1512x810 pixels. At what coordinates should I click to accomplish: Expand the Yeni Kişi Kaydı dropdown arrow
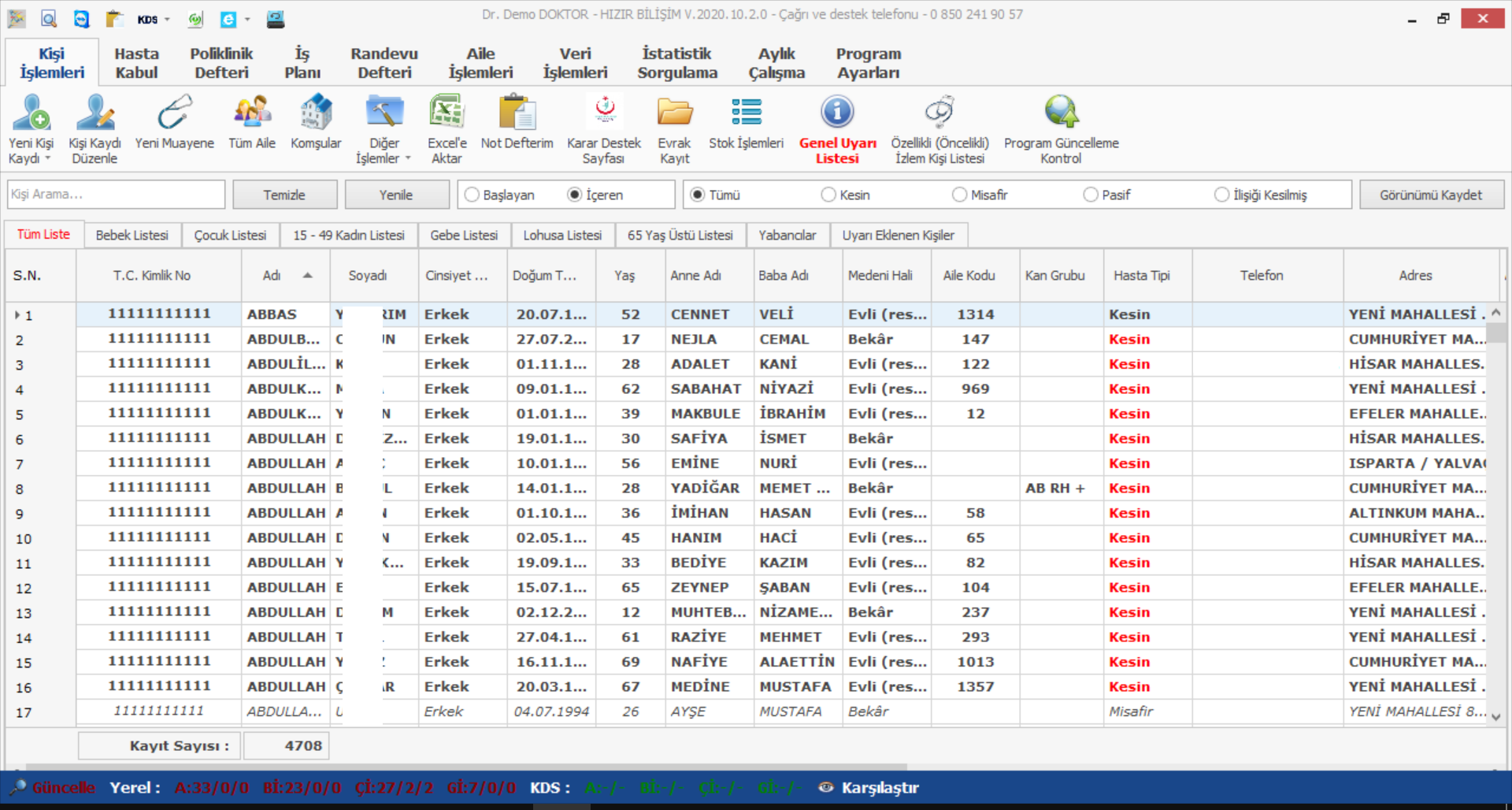point(48,159)
